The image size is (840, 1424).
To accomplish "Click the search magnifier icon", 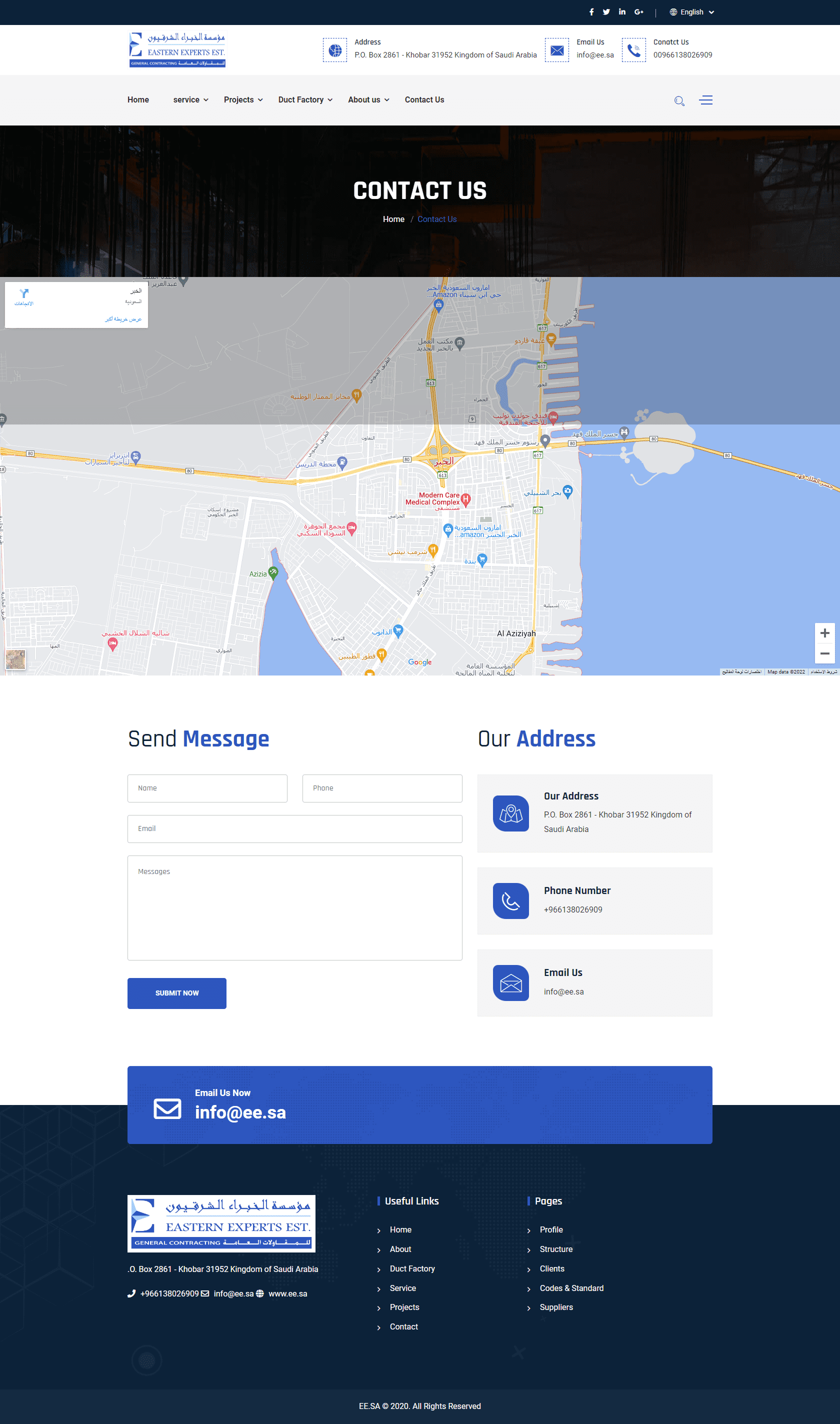I will tap(679, 100).
